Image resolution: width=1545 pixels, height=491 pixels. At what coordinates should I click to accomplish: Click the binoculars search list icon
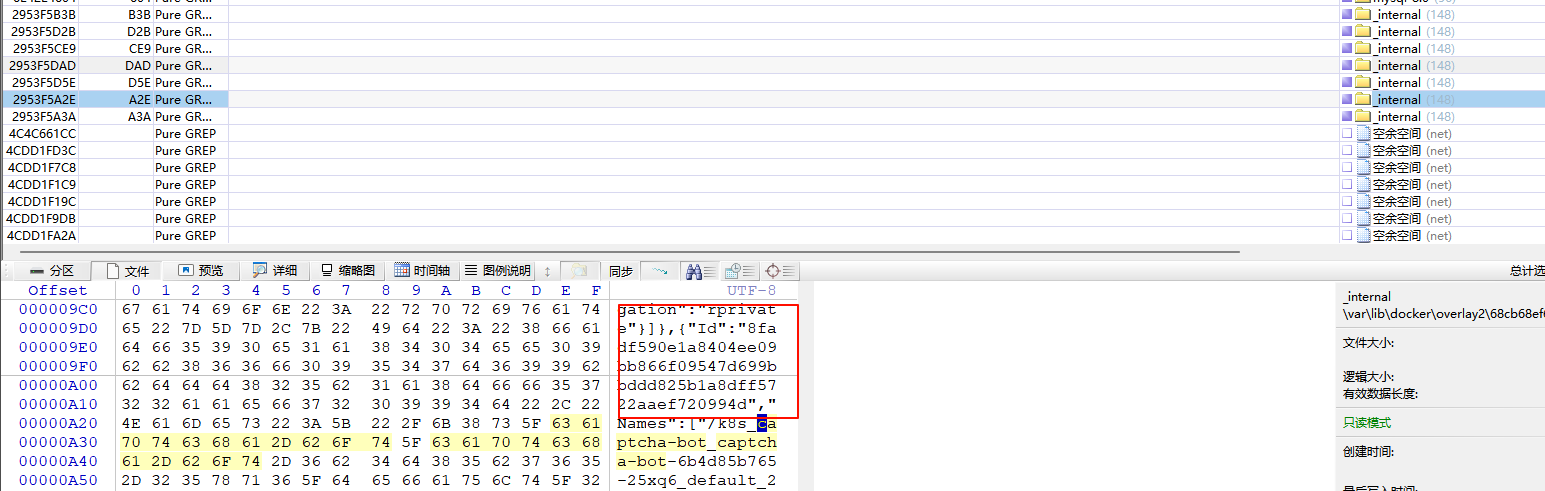tap(700, 271)
